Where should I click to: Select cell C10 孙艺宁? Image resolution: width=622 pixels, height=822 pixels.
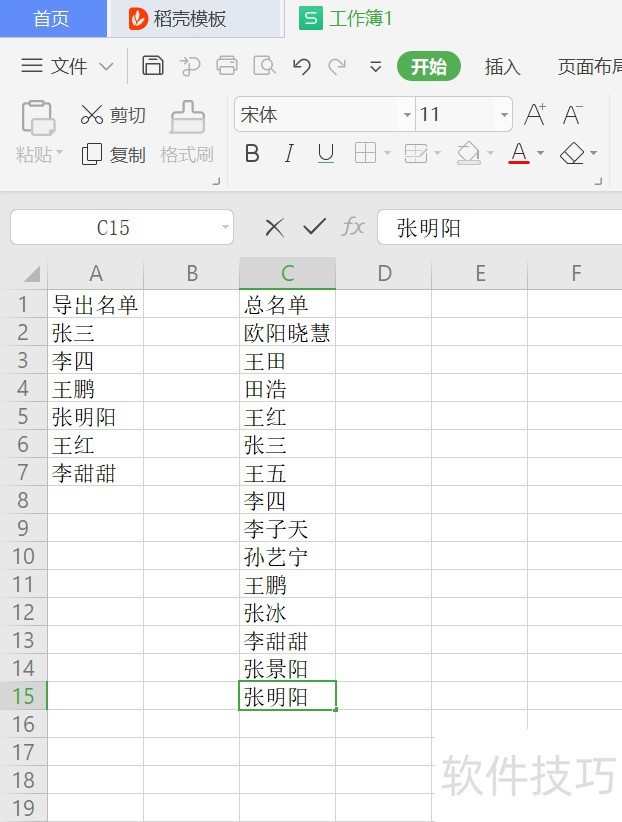click(x=287, y=556)
